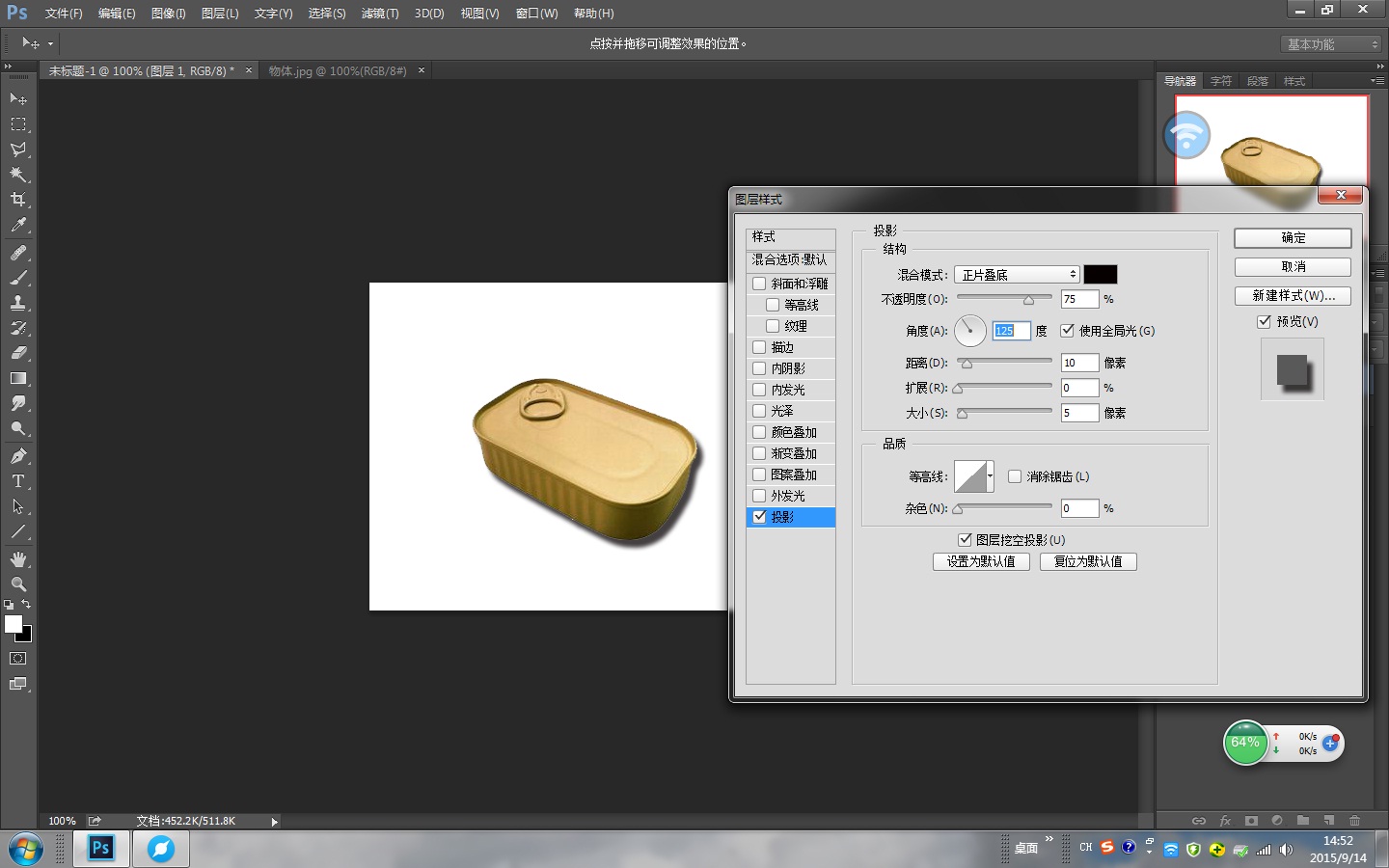Image resolution: width=1389 pixels, height=868 pixels.
Task: Select the Healing Brush tool
Action: point(18,253)
